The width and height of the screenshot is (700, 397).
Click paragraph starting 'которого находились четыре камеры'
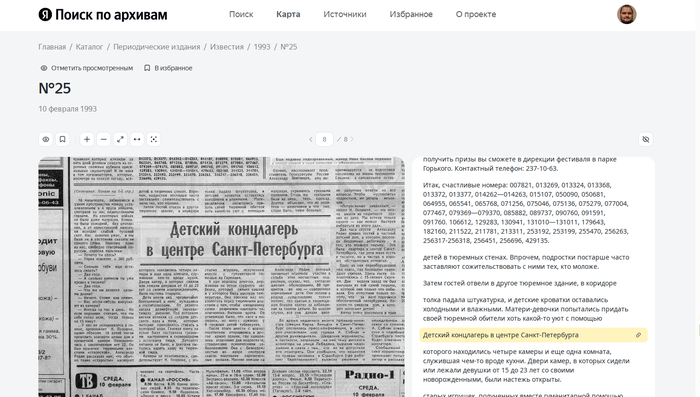[526, 365]
